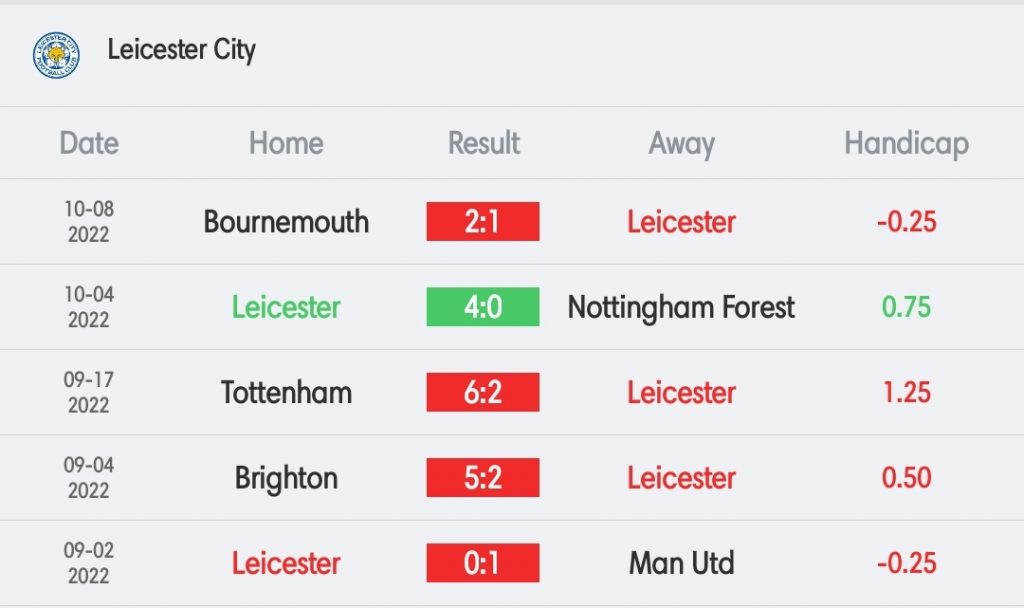
Task: Sort by the Date column header
Action: pyautogui.click(x=89, y=143)
